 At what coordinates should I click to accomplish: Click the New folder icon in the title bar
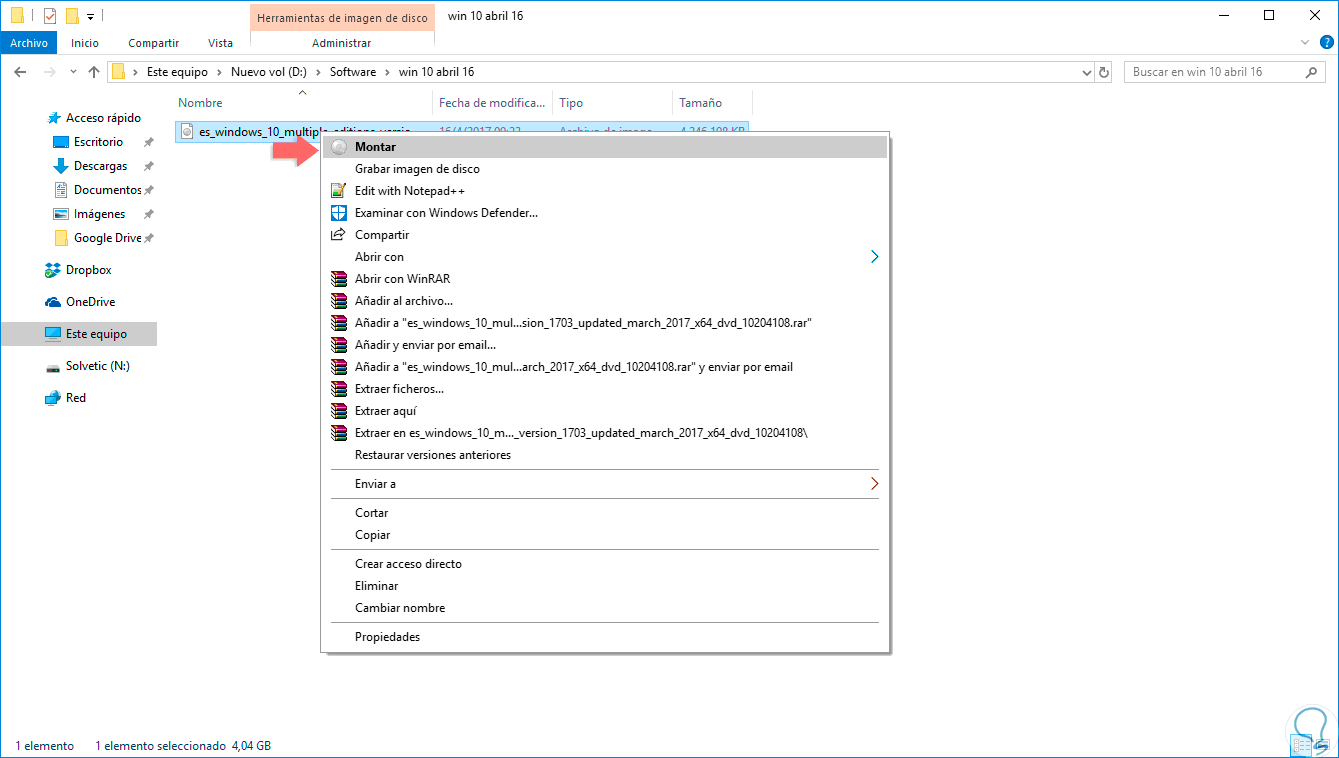72,16
